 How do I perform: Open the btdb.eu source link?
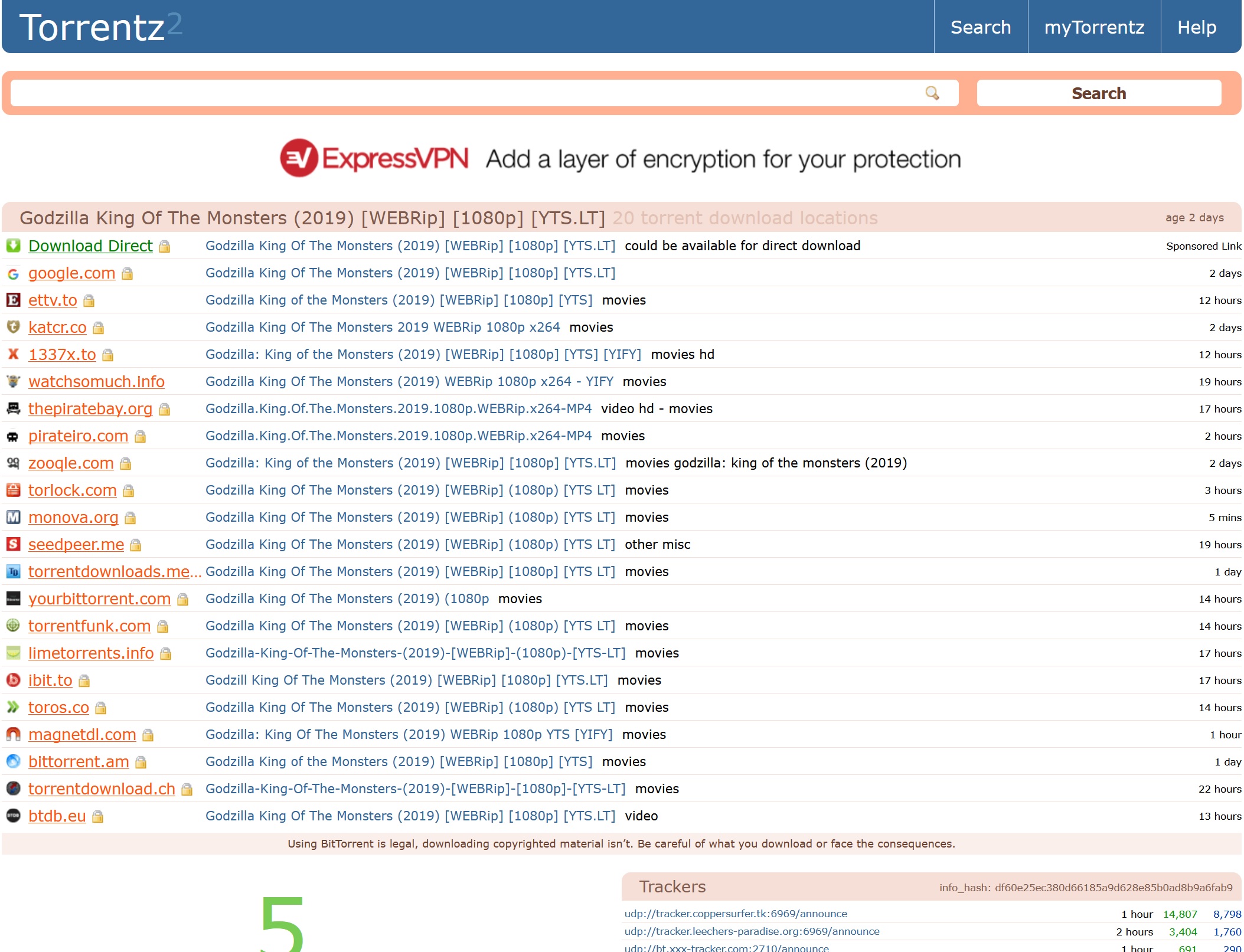57,816
